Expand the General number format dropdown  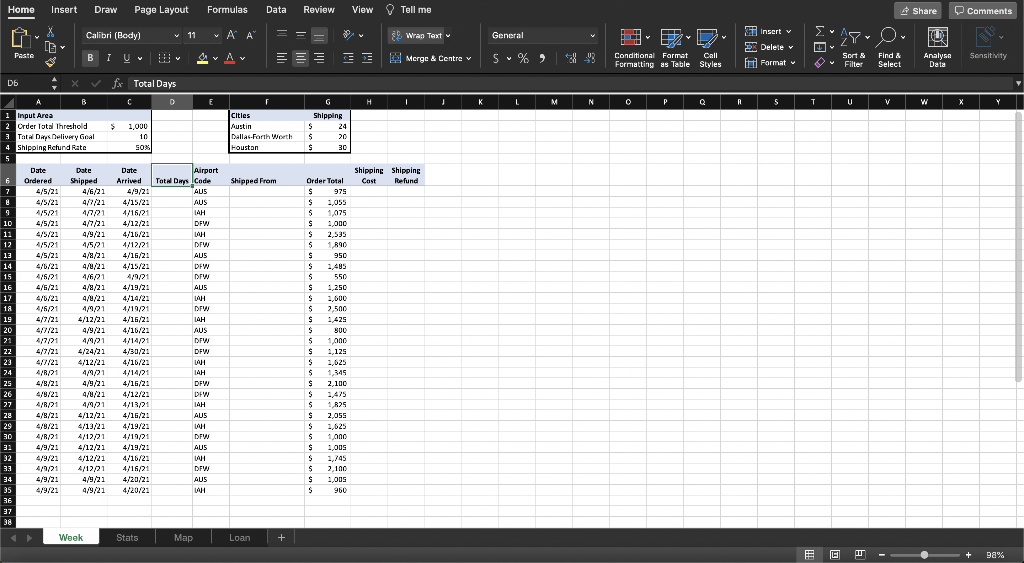pyautogui.click(x=593, y=35)
